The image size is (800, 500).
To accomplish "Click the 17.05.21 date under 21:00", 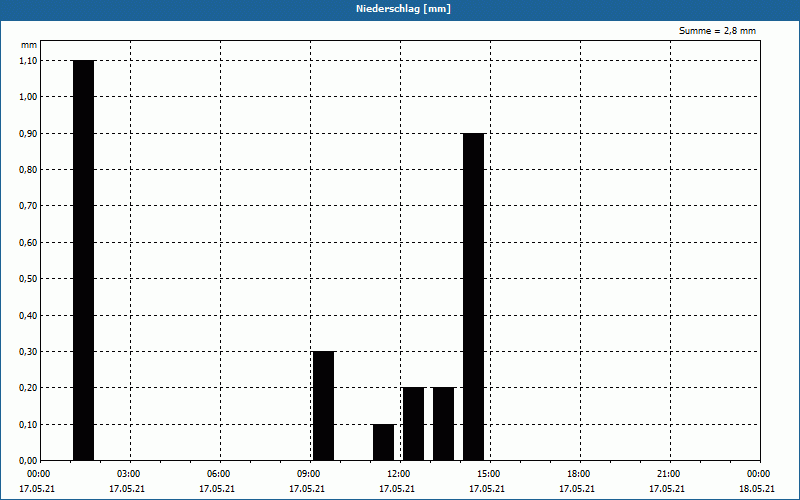I will [x=667, y=489].
